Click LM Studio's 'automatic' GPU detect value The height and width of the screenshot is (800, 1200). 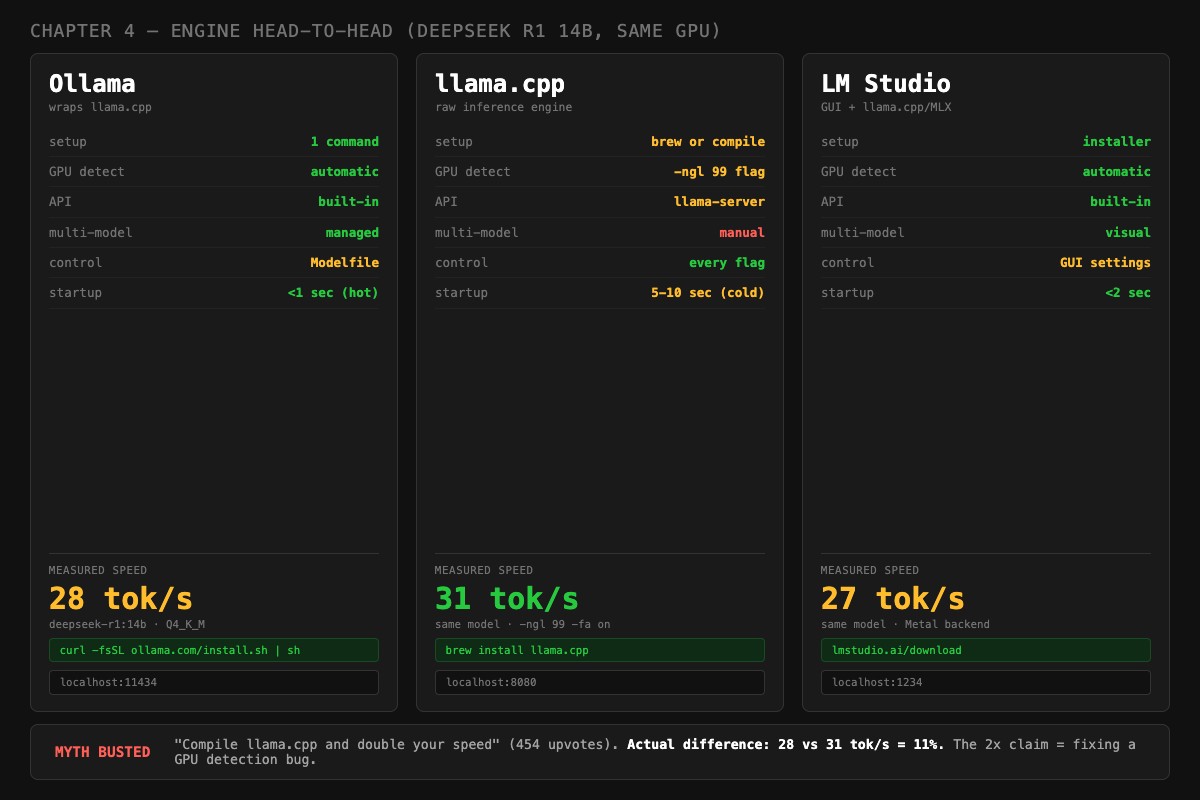point(1117,172)
